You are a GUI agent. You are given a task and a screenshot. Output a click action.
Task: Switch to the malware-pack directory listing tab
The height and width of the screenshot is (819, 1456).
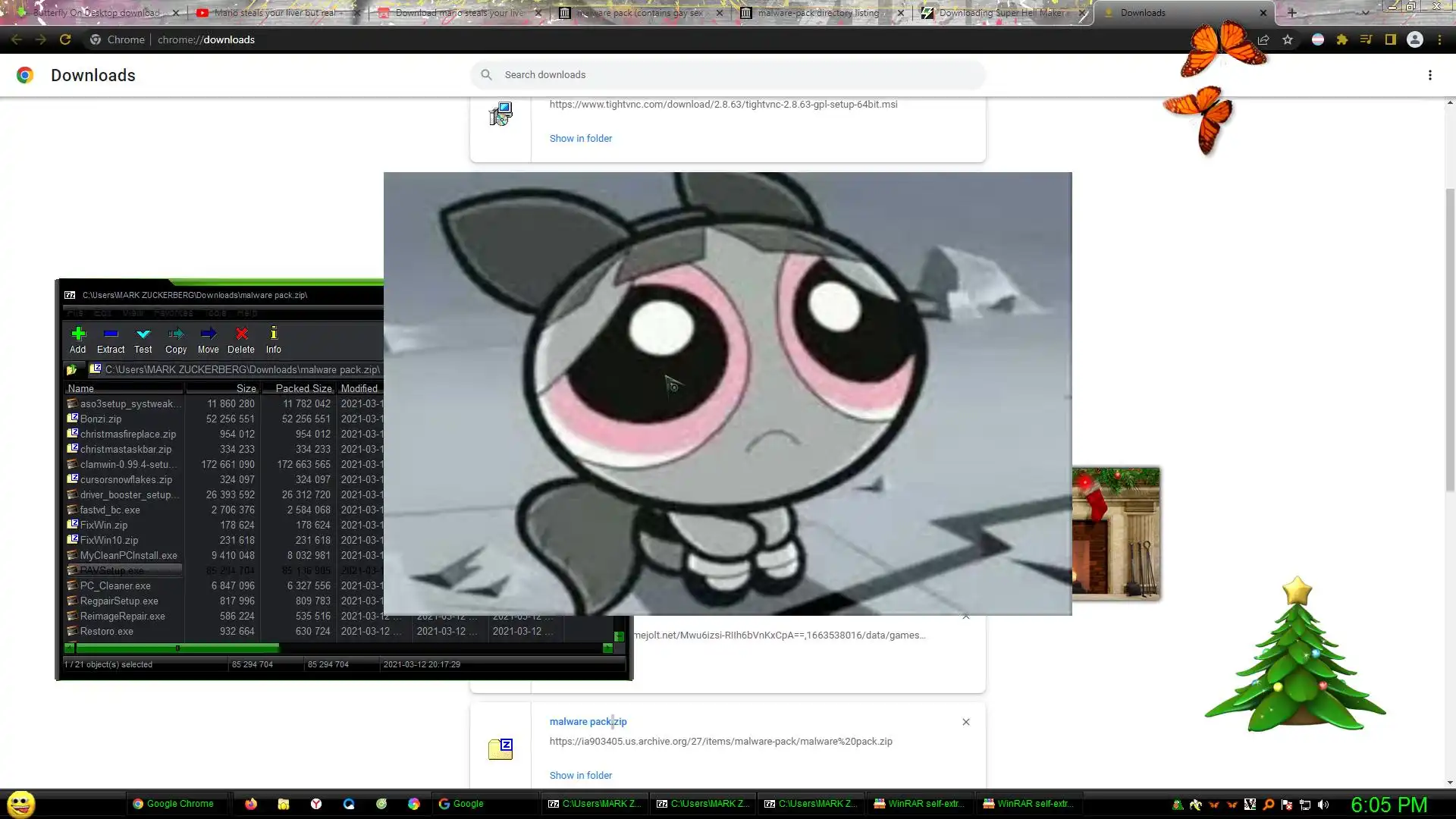(x=818, y=13)
